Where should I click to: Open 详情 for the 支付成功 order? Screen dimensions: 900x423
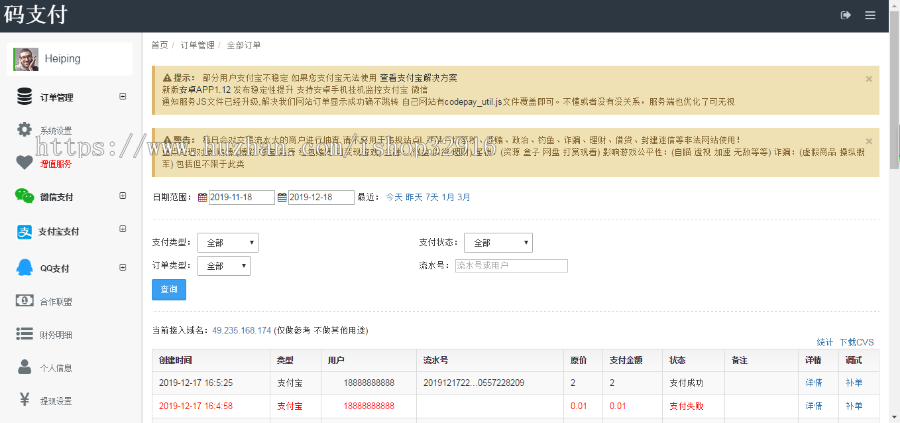click(813, 383)
